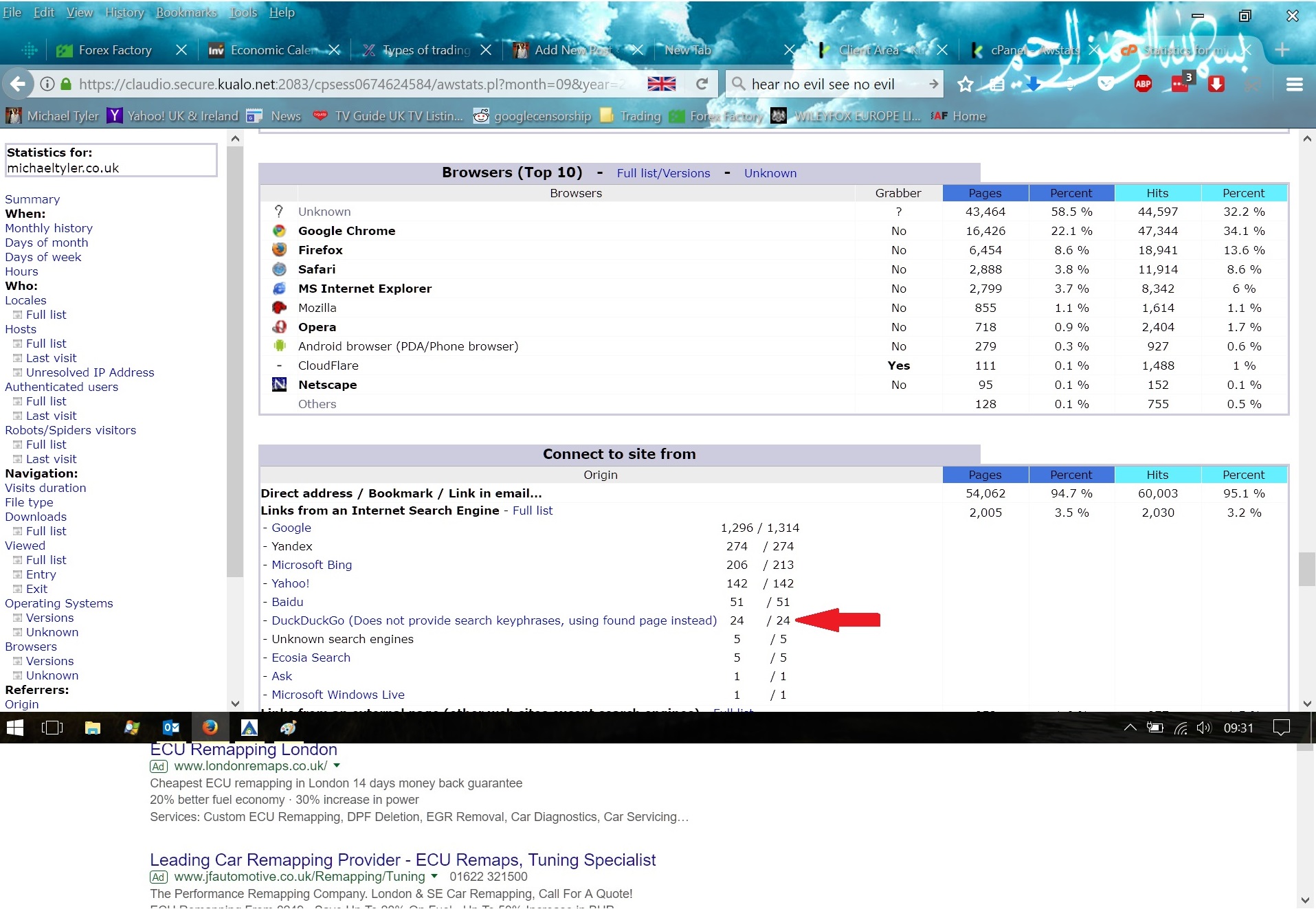Open the DuckDuckGo origin link

point(494,620)
